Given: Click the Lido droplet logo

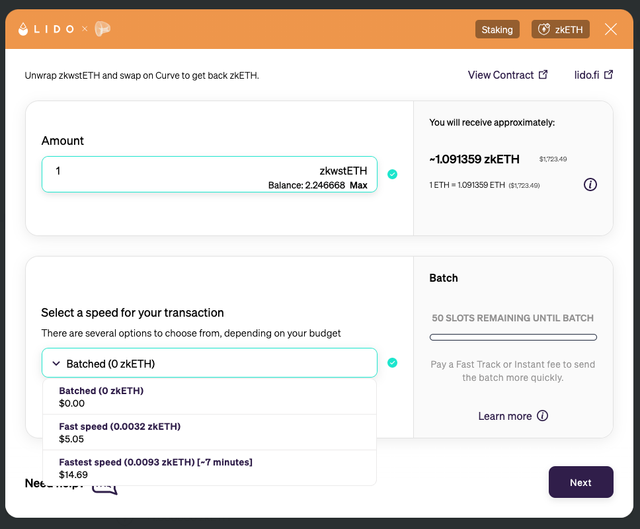Looking at the screenshot, I should (x=23, y=29).
